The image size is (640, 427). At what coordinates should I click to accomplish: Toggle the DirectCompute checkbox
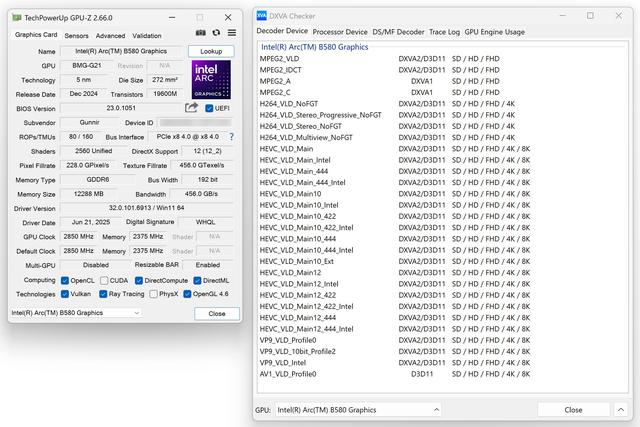pyautogui.click(x=139, y=280)
